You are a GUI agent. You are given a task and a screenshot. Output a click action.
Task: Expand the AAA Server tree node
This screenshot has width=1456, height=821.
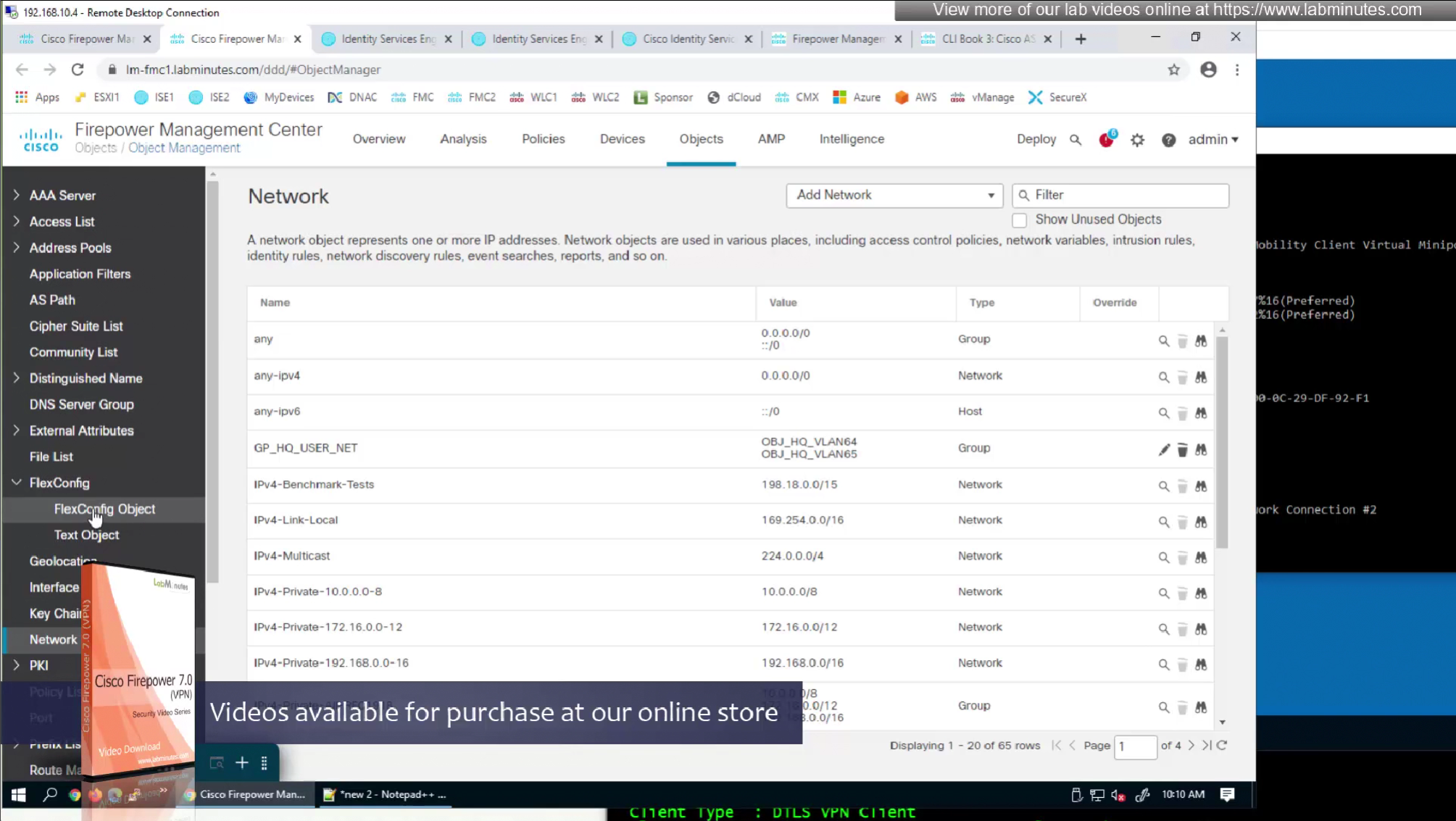tap(16, 195)
